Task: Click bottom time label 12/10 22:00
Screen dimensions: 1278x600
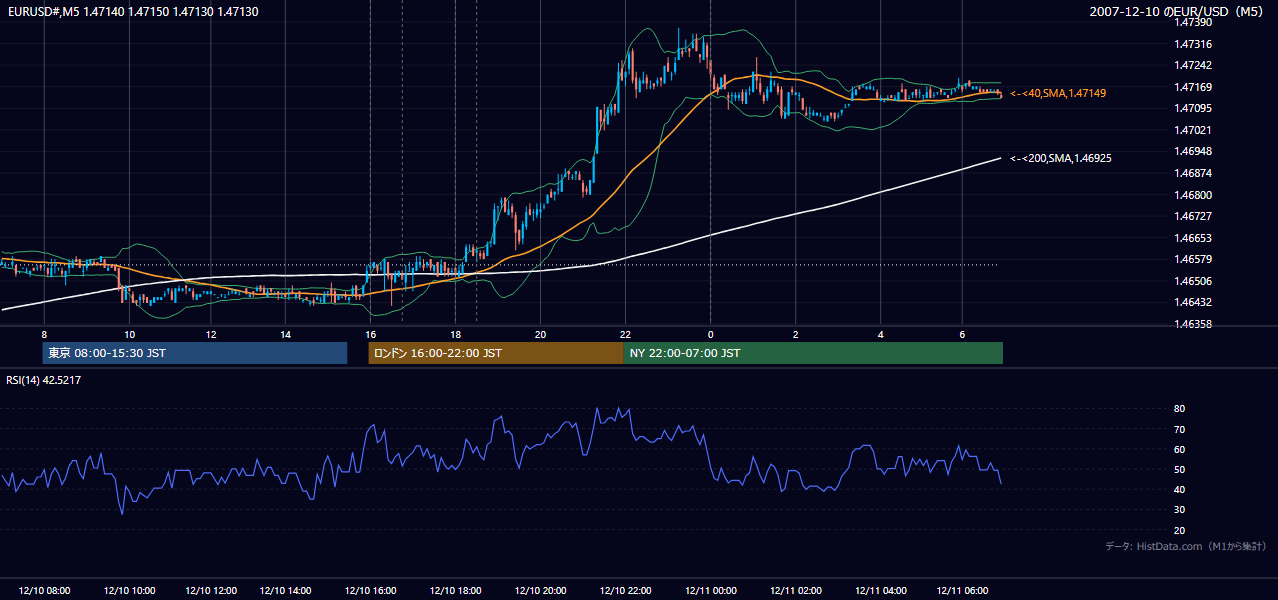Action: click(625, 591)
